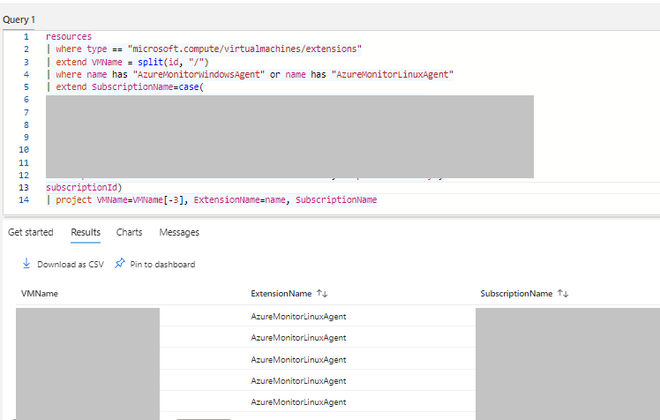Open the Charts tab

129,232
